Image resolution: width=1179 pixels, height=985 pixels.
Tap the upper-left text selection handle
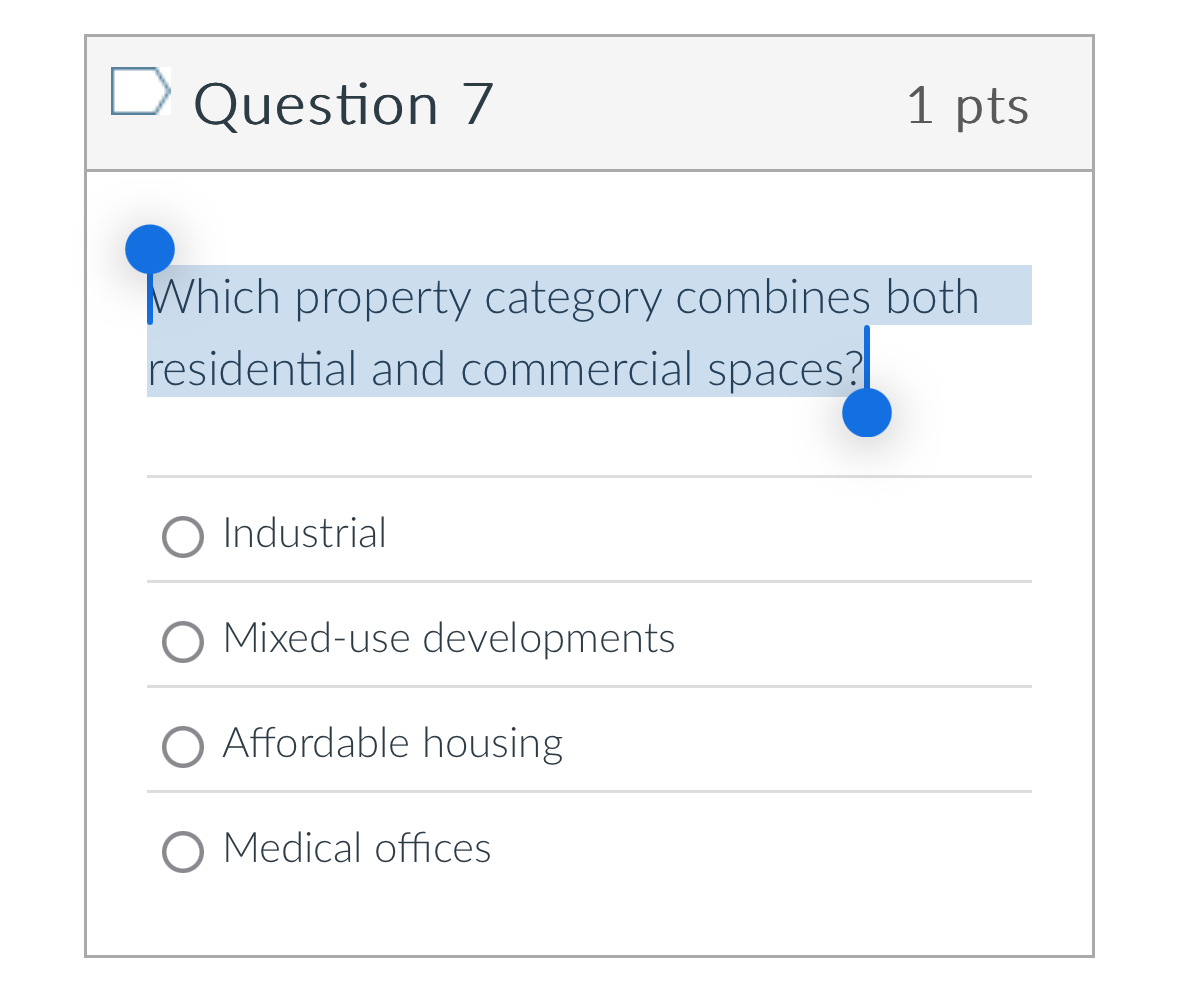click(150, 247)
